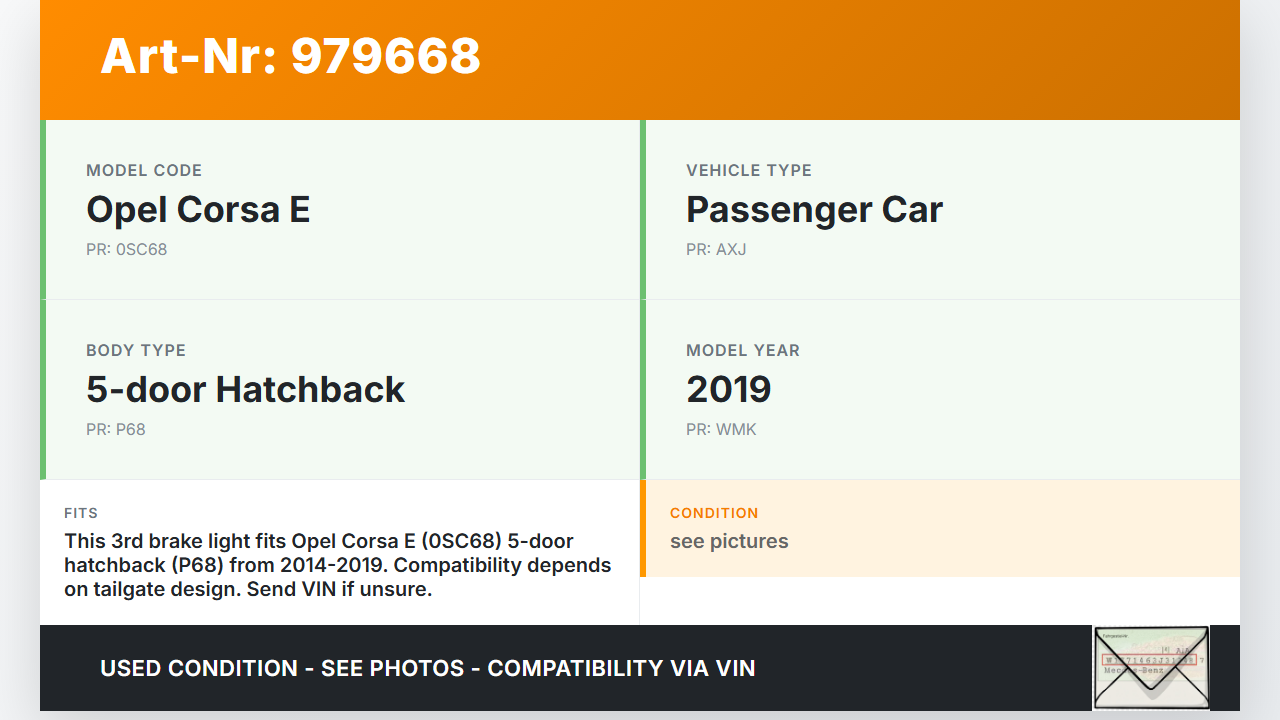Click the Art-Nr: 979668 heading
This screenshot has width=1280, height=720.
pyautogui.click(x=290, y=56)
